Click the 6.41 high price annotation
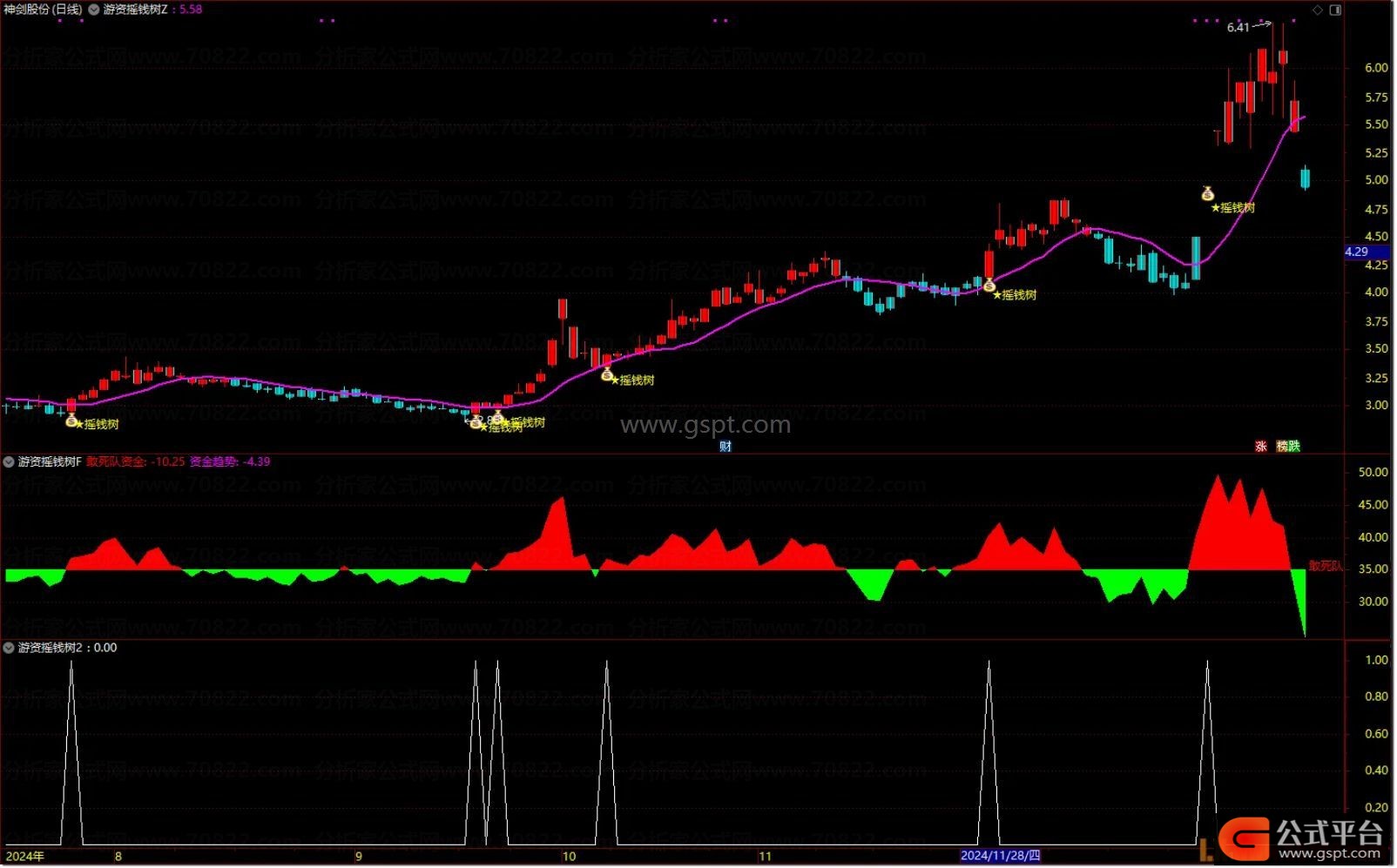The width and height of the screenshot is (1397, 868). point(1238,27)
